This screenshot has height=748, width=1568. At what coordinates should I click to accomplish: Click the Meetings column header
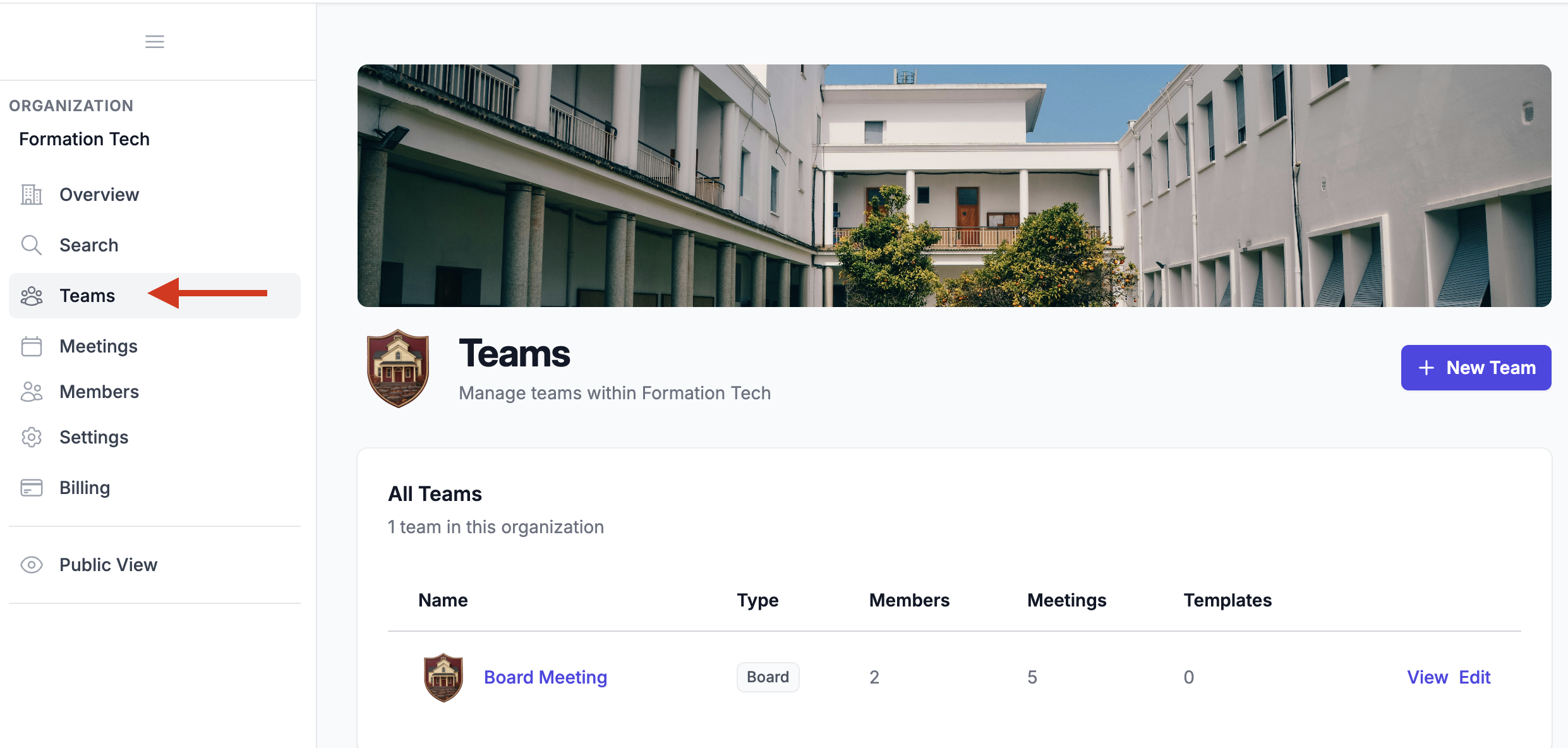pyautogui.click(x=1066, y=600)
